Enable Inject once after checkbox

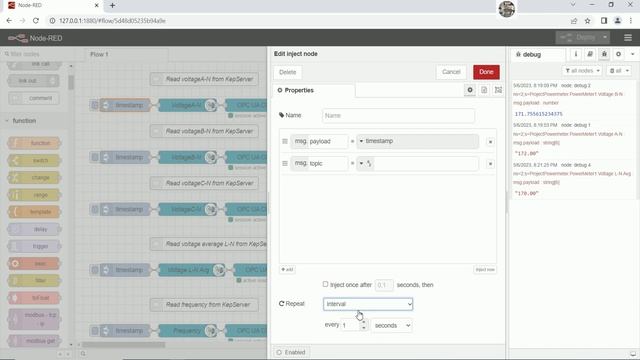click(325, 284)
